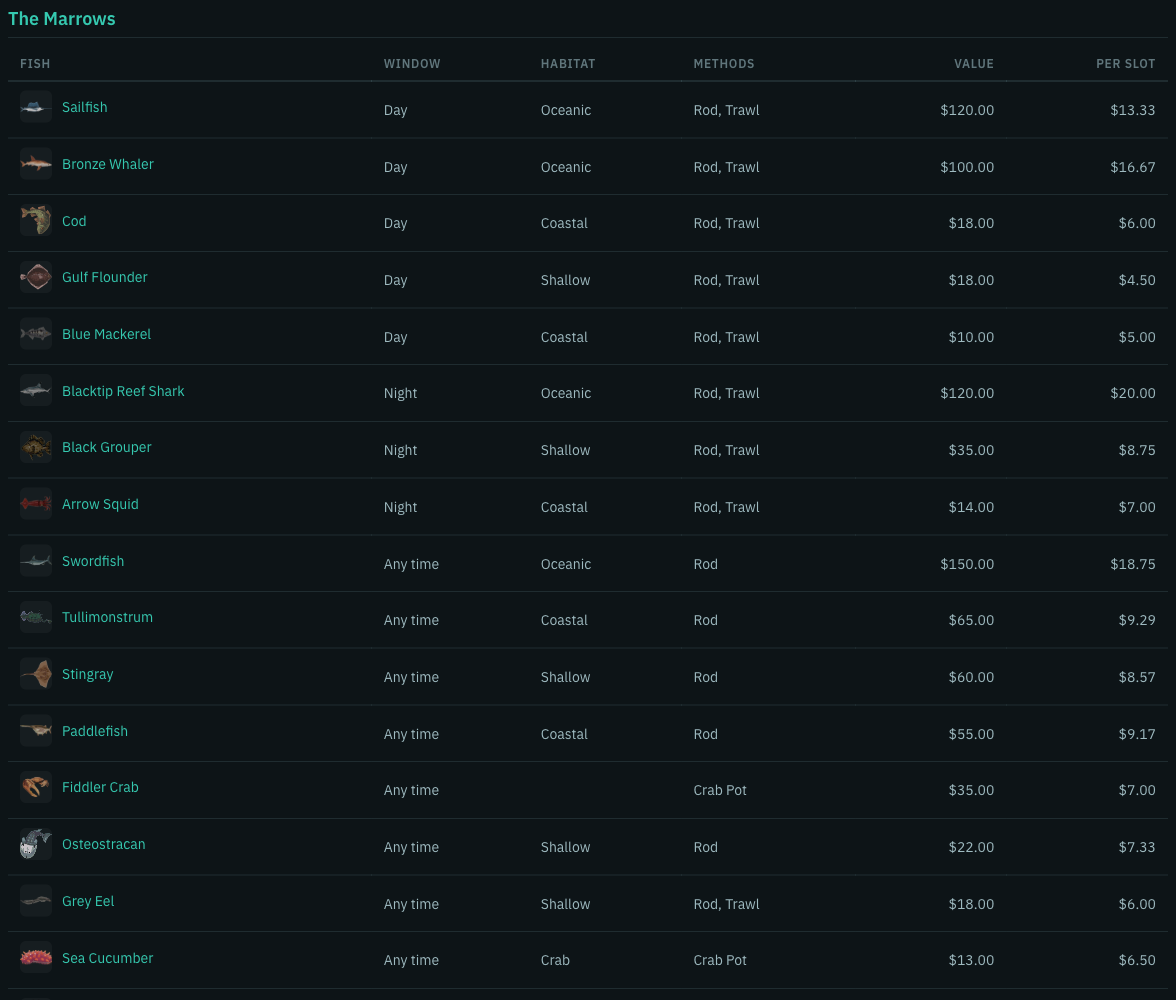
Task: Click the Swordfish icon
Action: (35, 560)
